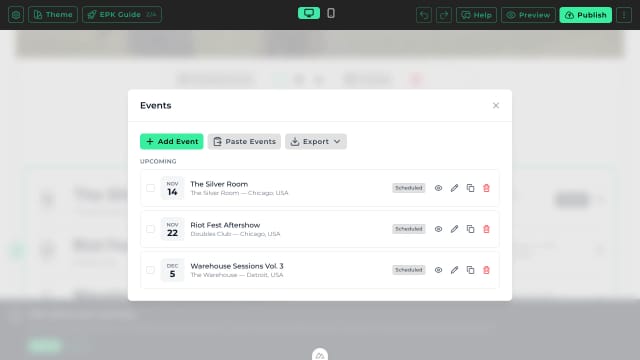
Task: Select Riot Fest Aftershow event checkbox
Action: (150, 229)
